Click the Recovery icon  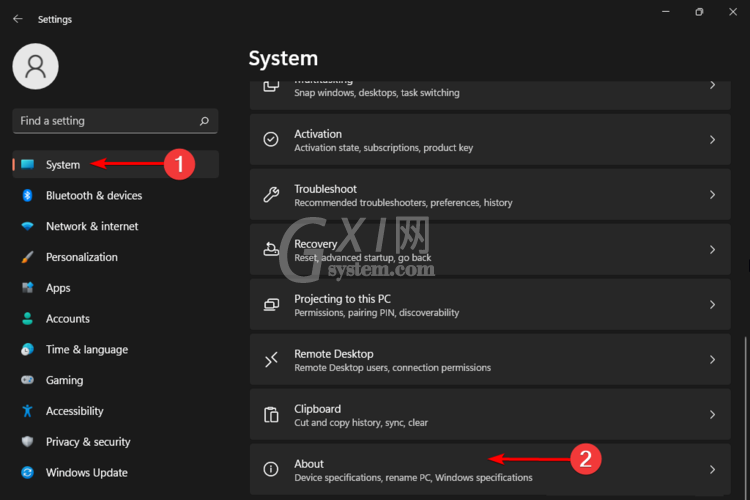coord(271,249)
